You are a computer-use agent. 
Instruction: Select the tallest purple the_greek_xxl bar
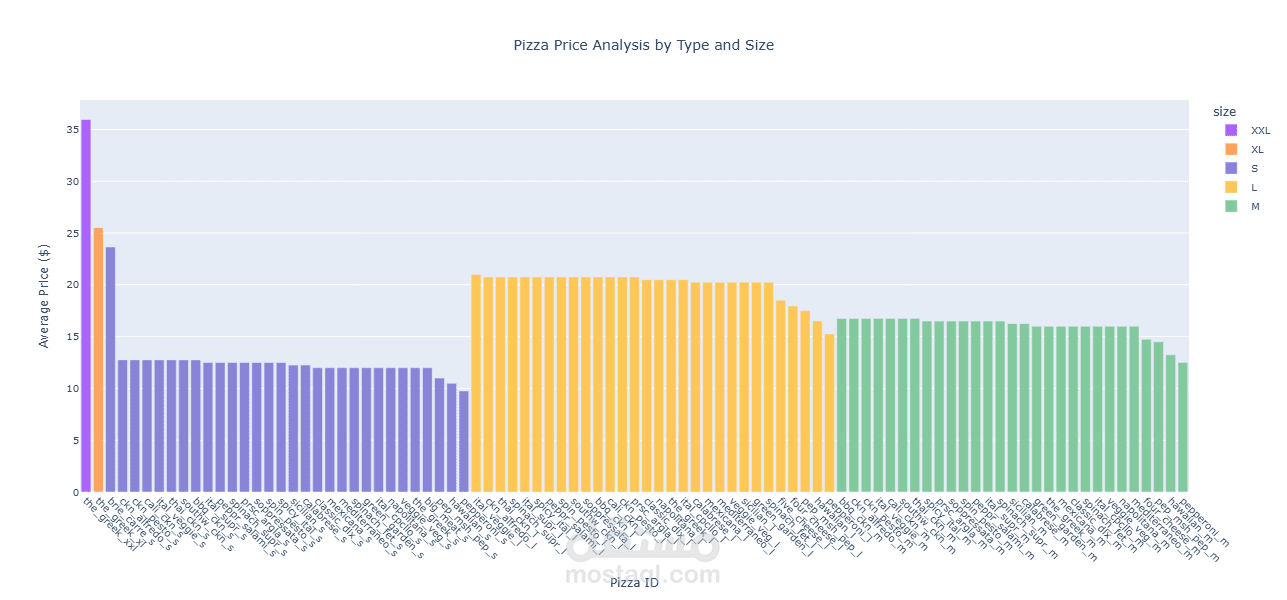pyautogui.click(x=86, y=300)
